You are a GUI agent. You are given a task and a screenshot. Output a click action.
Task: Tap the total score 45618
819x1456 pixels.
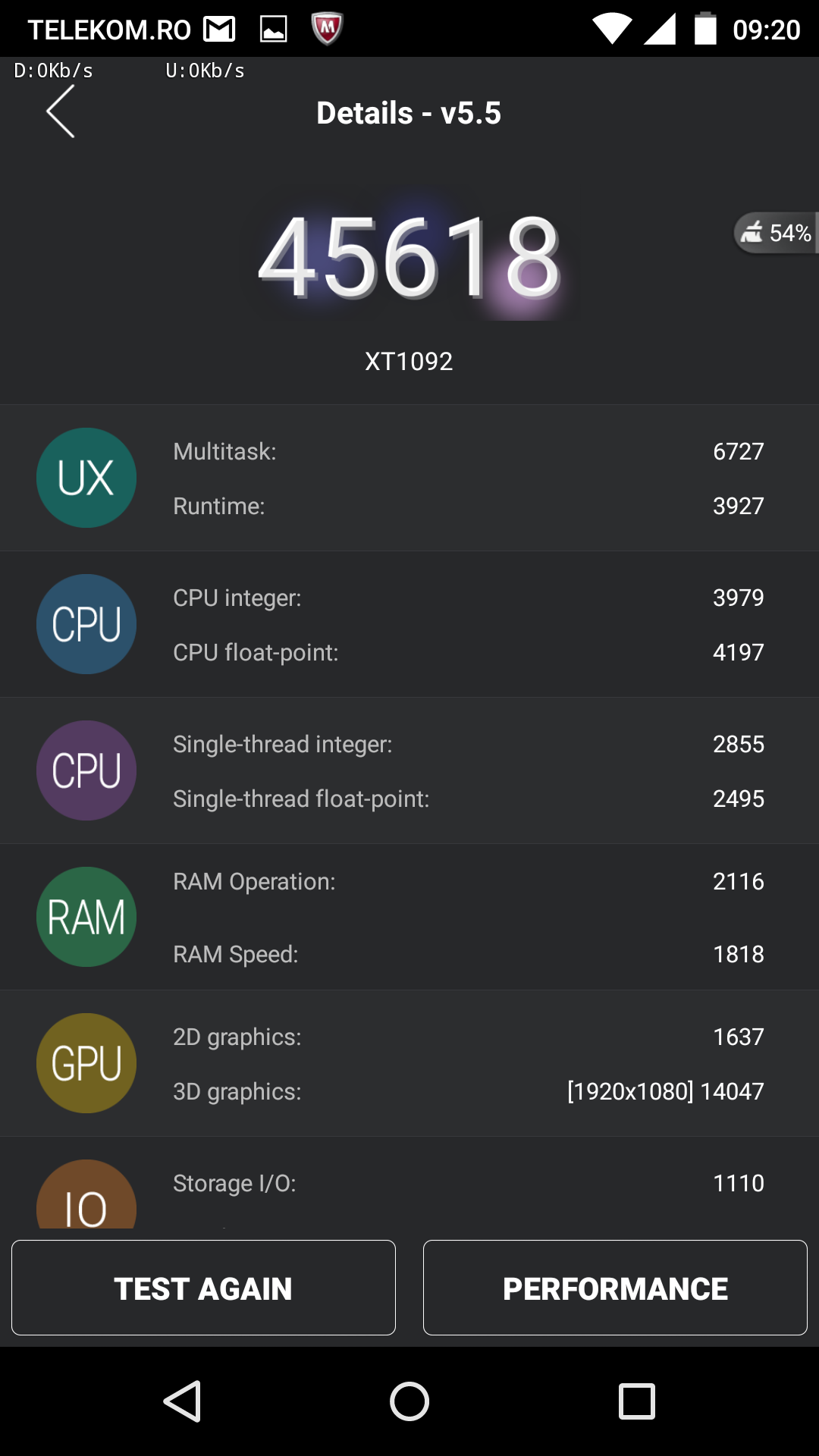point(409,258)
